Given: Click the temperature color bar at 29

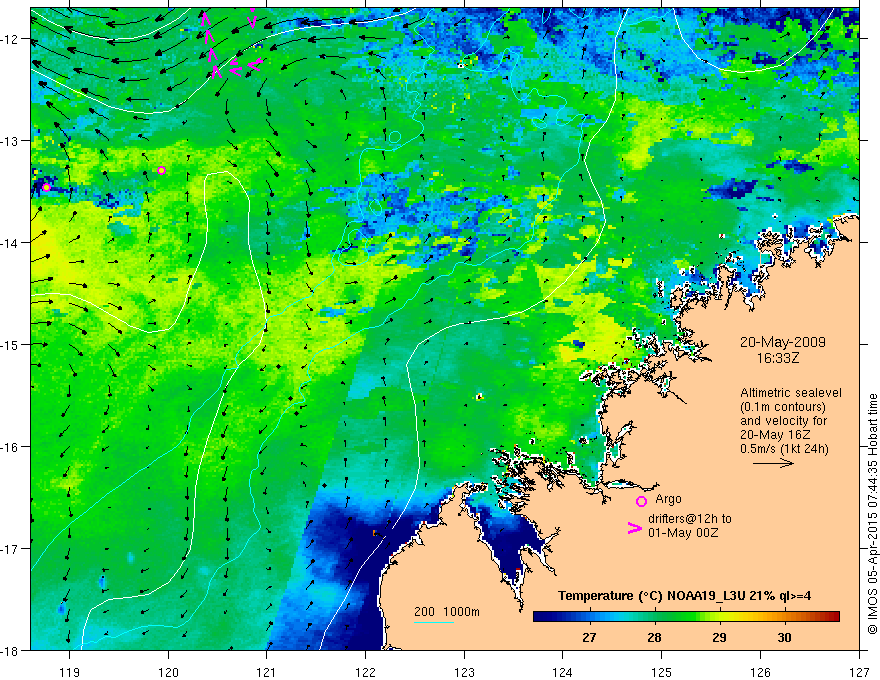Looking at the screenshot, I should pyautogui.click(x=719, y=617).
